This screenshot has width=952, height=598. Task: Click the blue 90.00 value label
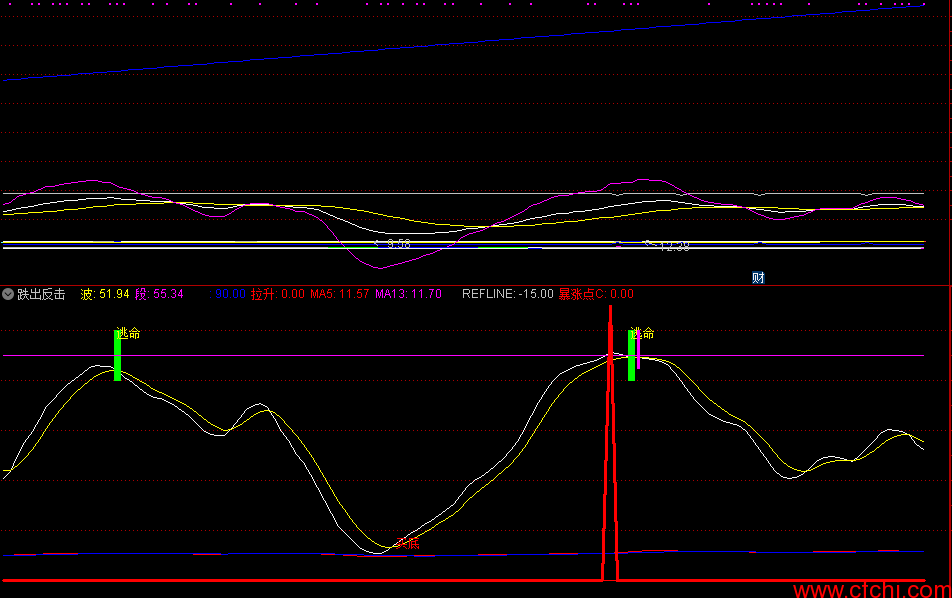click(228, 294)
